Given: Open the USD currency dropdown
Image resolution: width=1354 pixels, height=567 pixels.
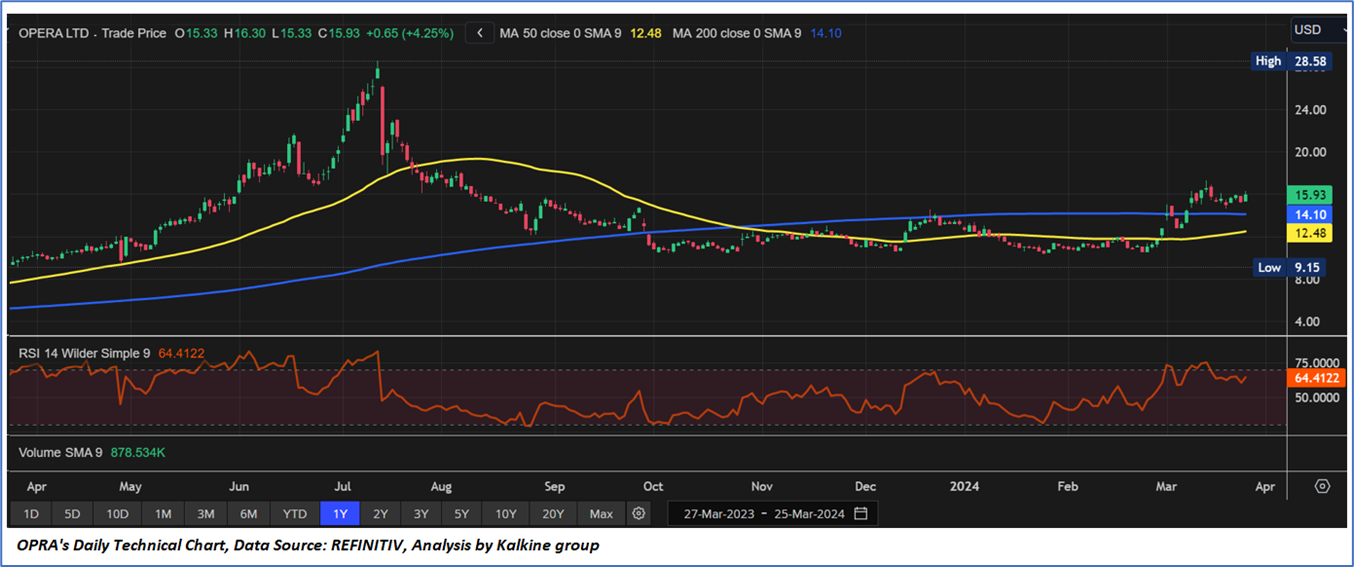Looking at the screenshot, I should [x=1320, y=30].
